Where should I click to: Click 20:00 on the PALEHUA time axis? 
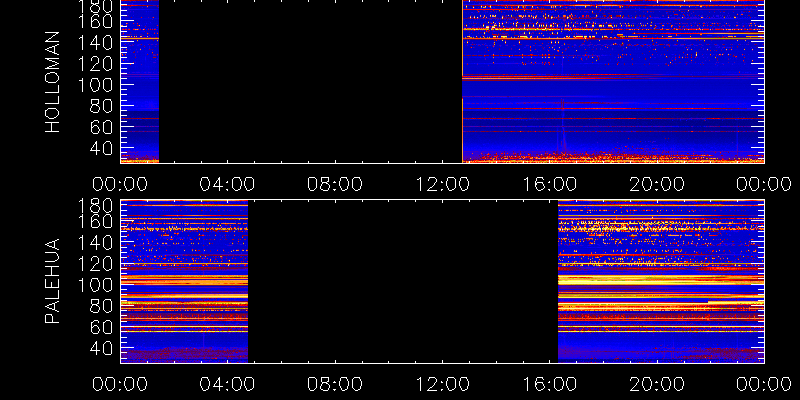pos(657,384)
